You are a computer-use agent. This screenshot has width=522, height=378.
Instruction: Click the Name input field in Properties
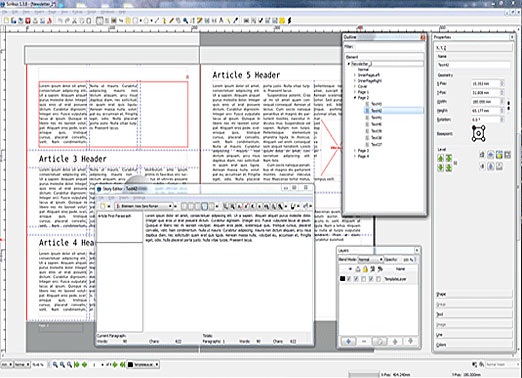coord(473,65)
